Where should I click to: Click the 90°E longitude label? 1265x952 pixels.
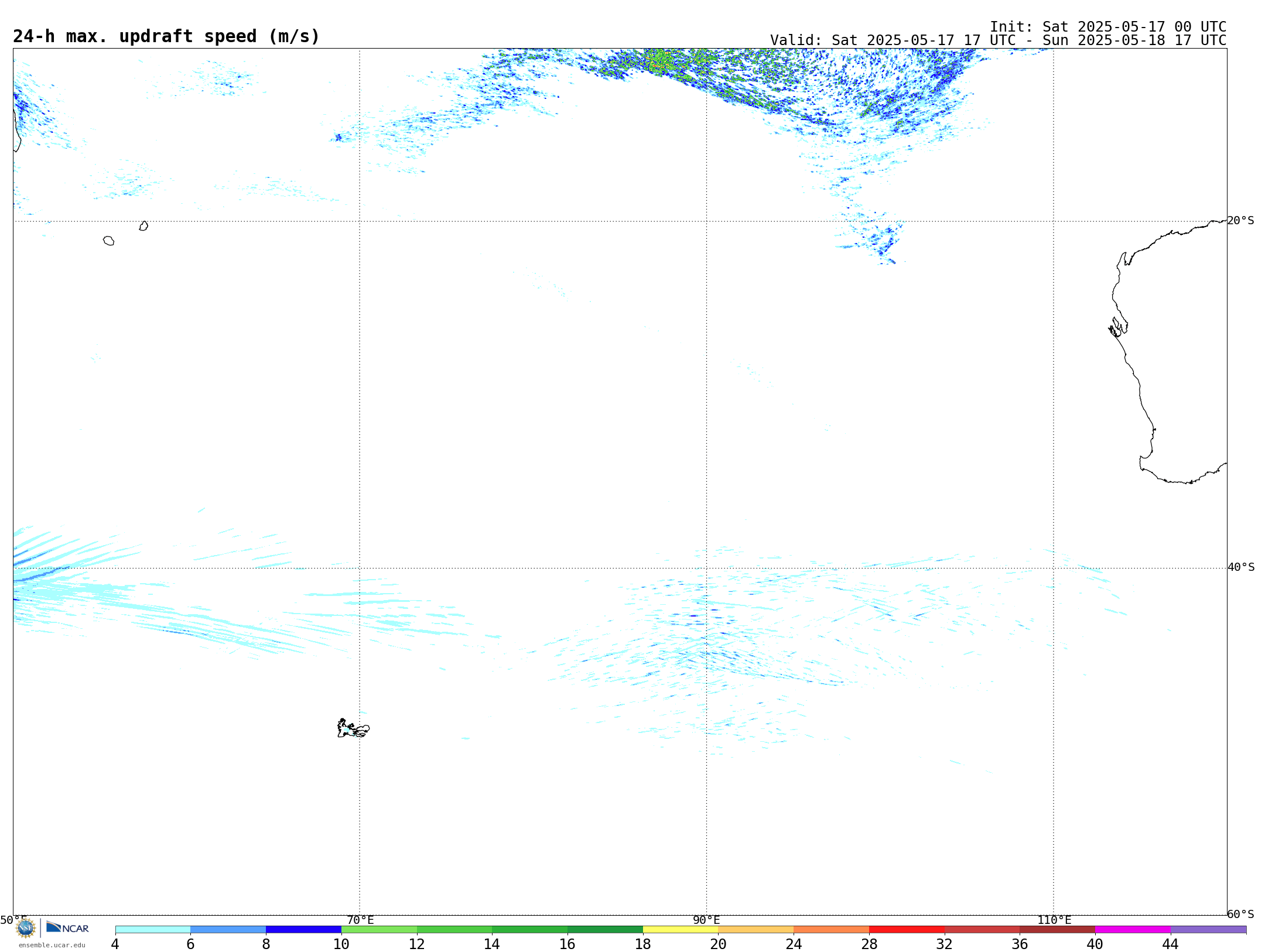click(x=706, y=920)
